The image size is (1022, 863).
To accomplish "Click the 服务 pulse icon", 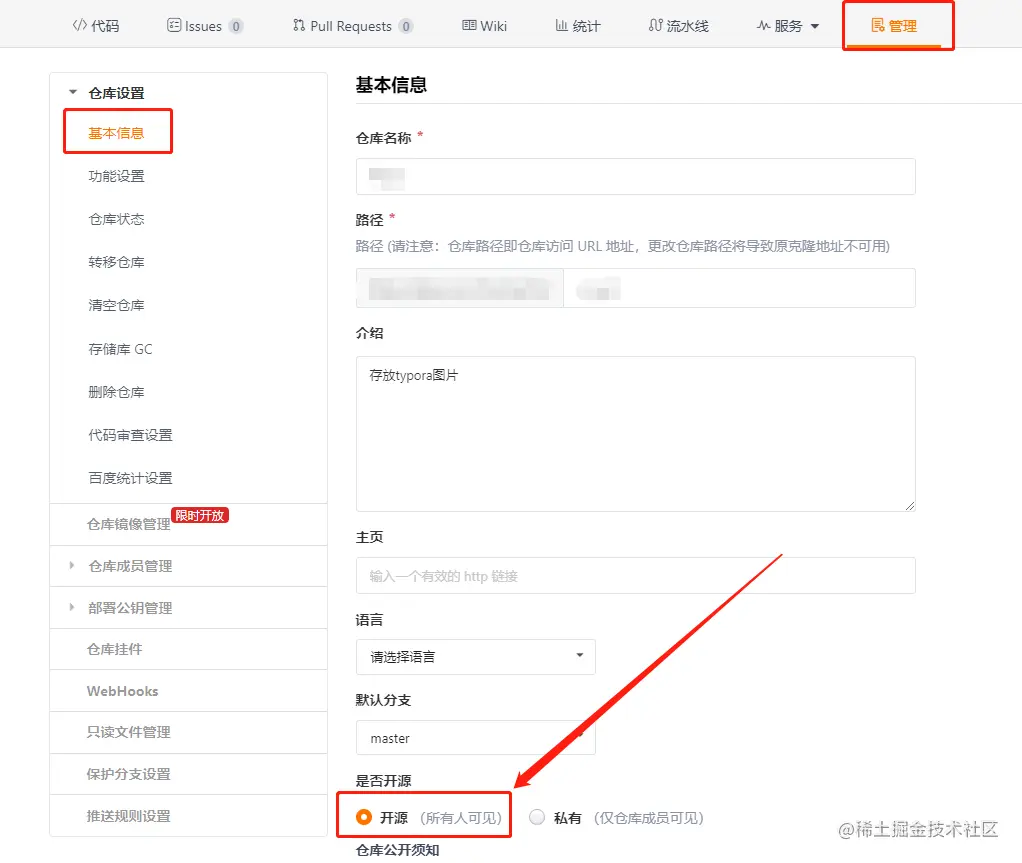I will point(763,25).
